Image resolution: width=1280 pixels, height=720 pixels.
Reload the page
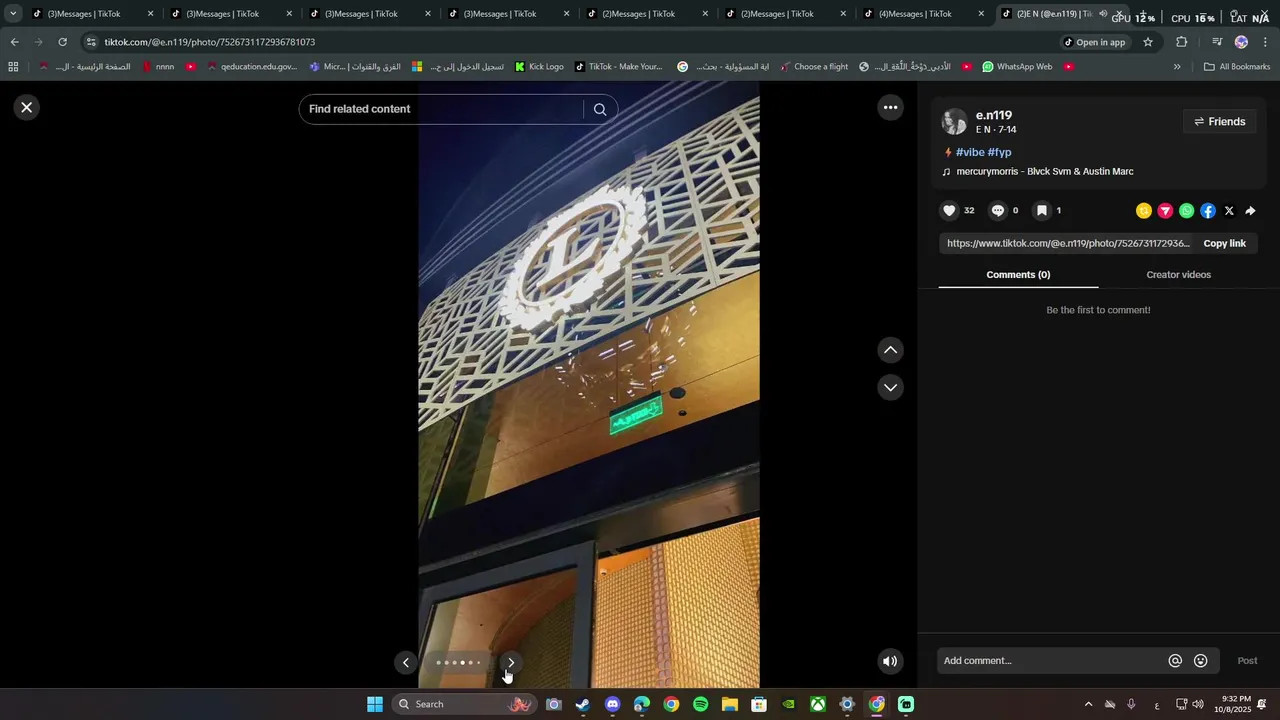(63, 42)
